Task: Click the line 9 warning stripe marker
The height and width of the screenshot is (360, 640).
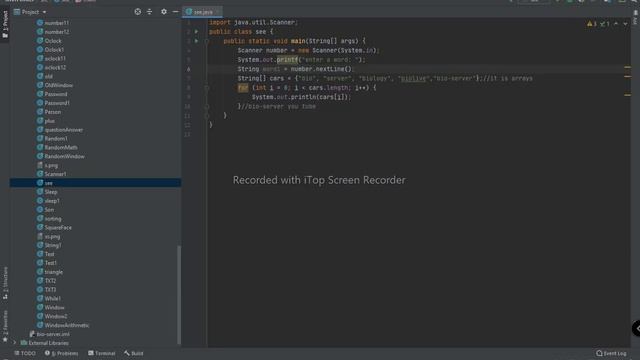Action: [627, 95]
